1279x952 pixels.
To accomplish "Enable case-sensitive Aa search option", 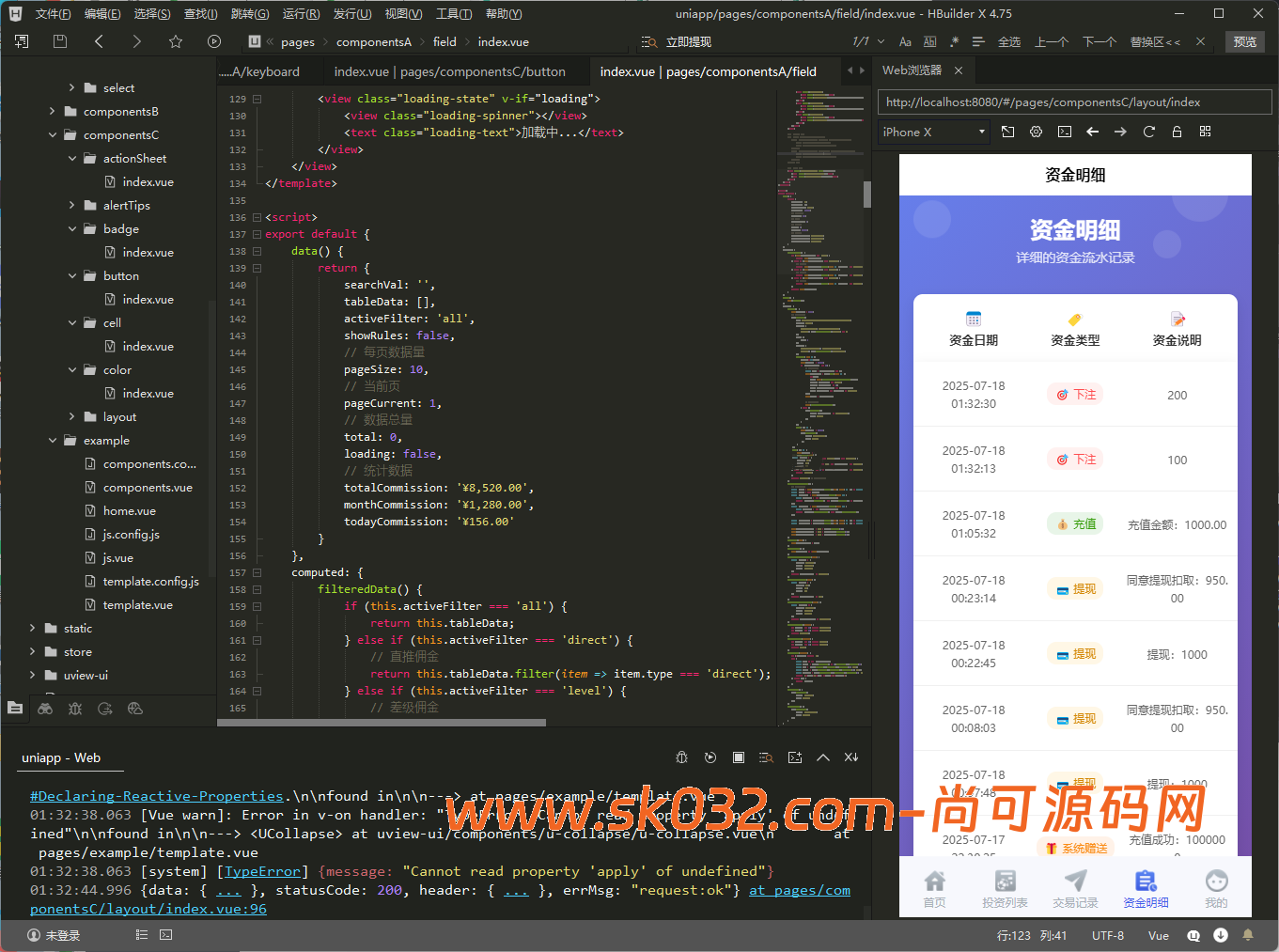I will pyautogui.click(x=904, y=41).
